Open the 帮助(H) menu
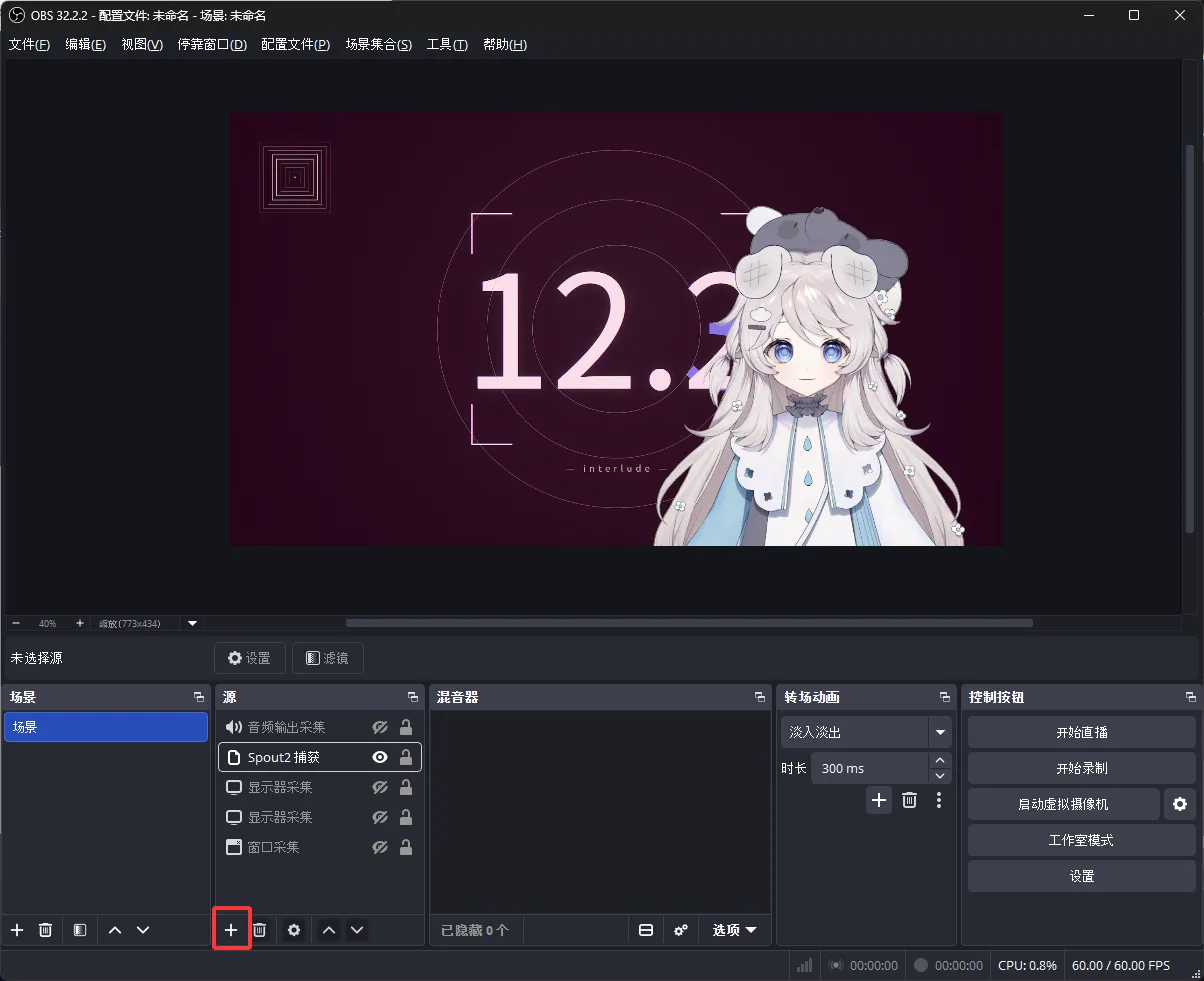The image size is (1204, 981). pyautogui.click(x=505, y=44)
